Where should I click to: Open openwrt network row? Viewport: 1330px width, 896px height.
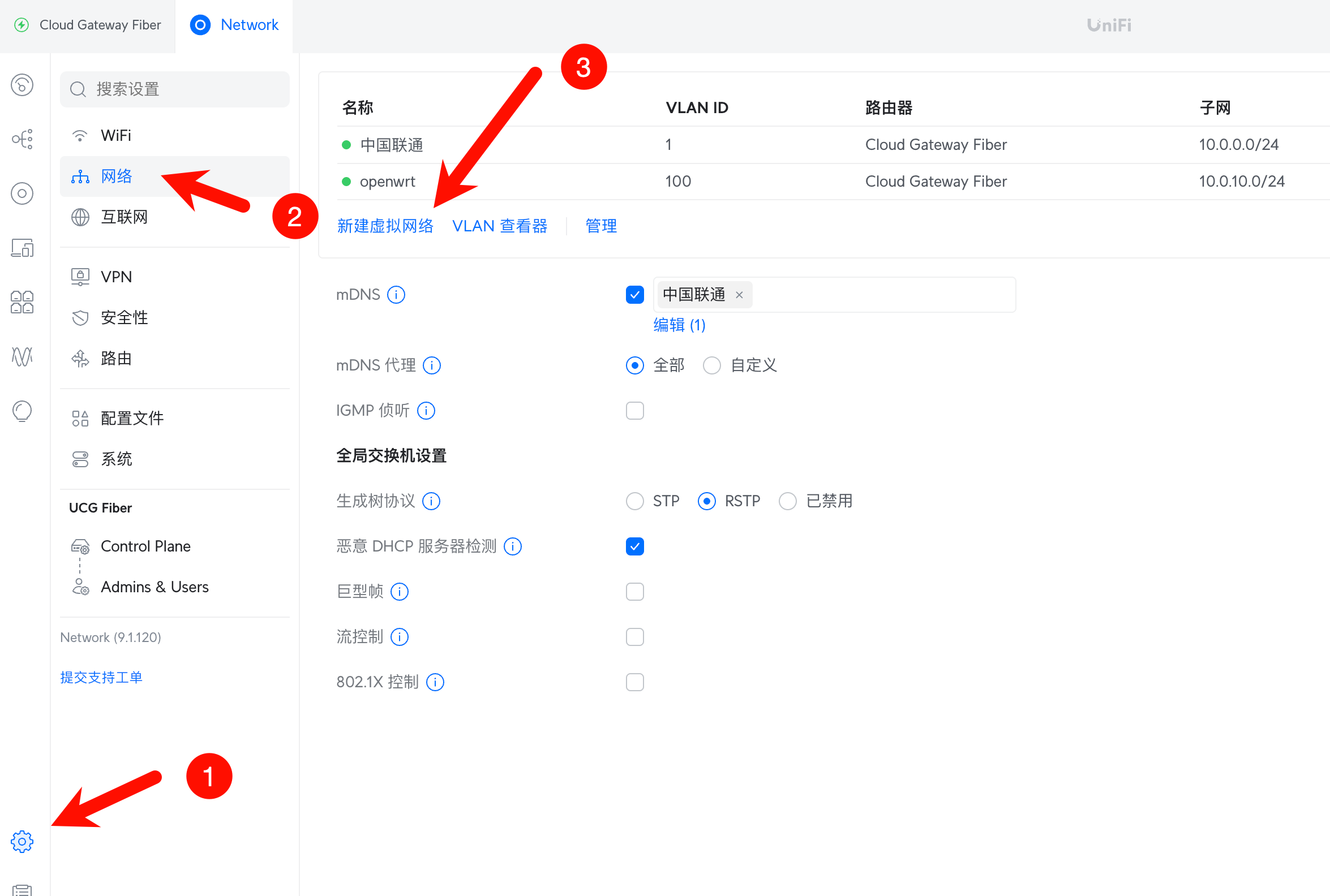[x=833, y=182]
